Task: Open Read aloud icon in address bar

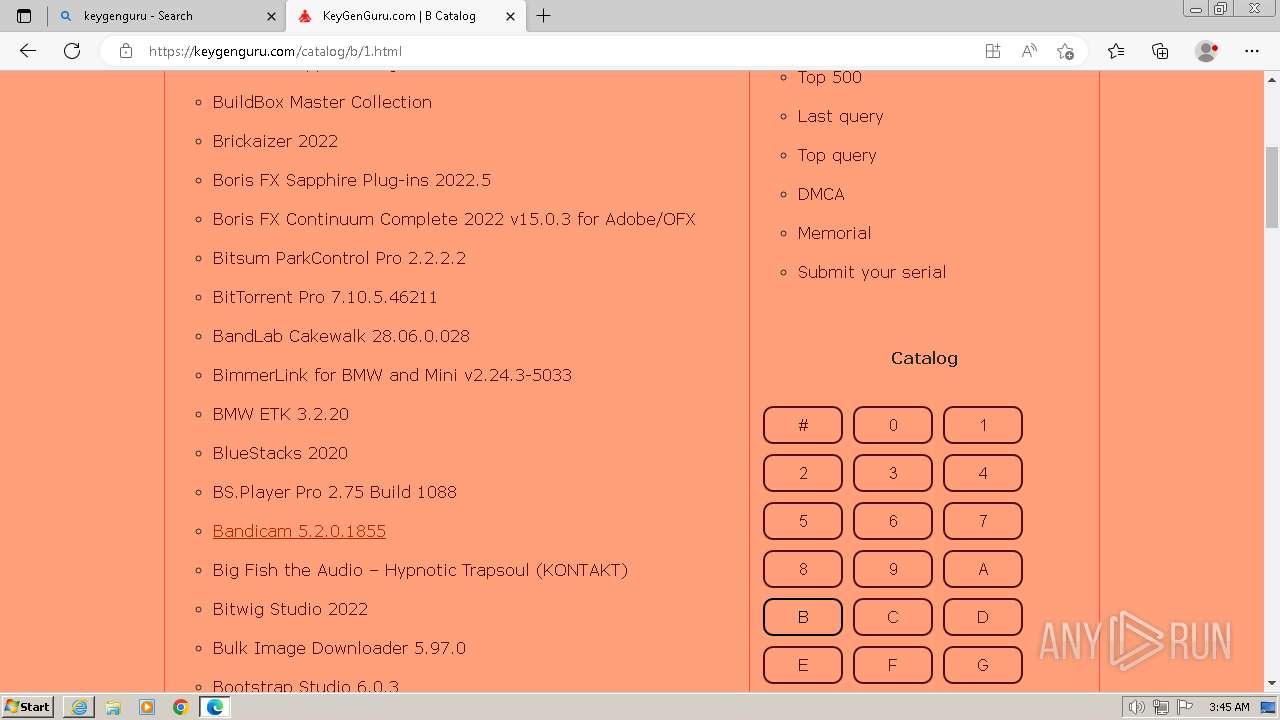Action: tap(1029, 51)
